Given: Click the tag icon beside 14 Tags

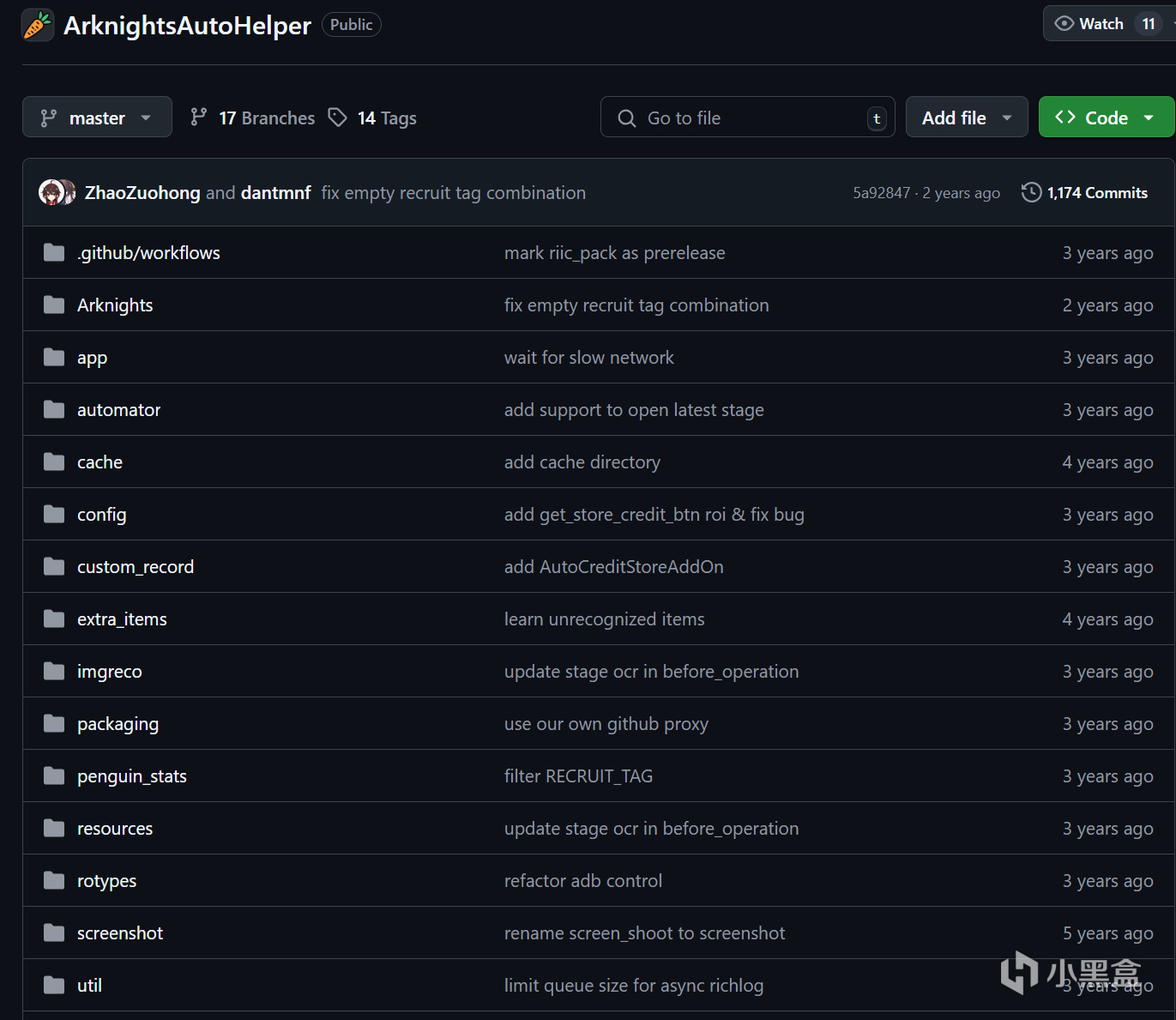Looking at the screenshot, I should tap(338, 118).
